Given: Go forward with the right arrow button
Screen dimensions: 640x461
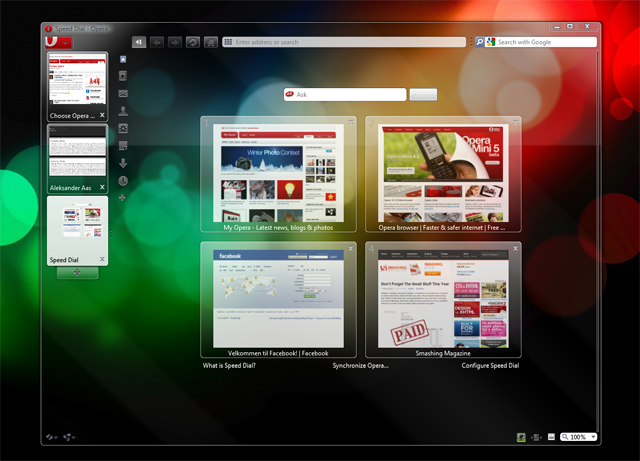Looking at the screenshot, I should click(x=175, y=42).
